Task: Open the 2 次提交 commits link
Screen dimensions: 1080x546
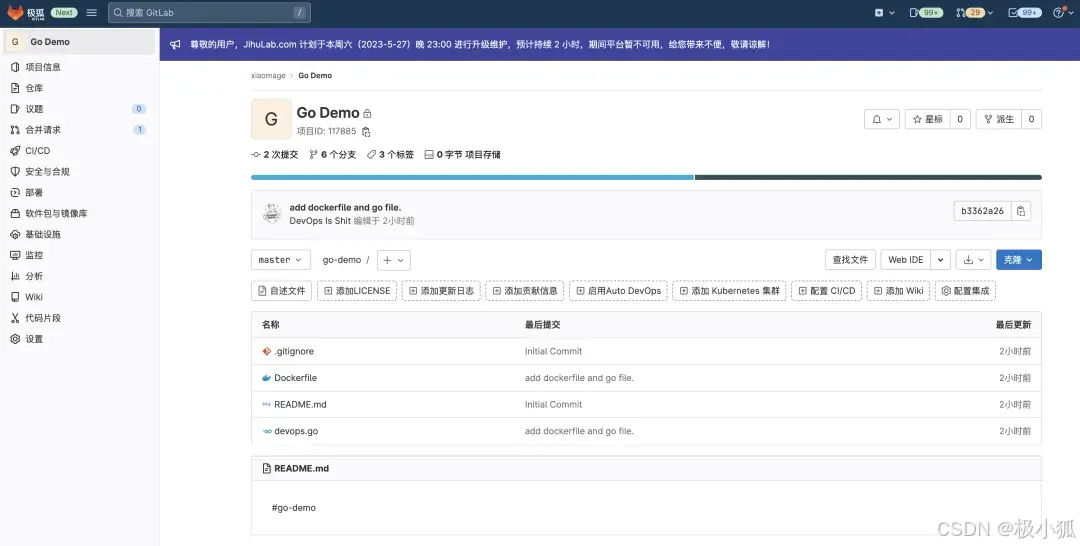Action: (x=275, y=155)
